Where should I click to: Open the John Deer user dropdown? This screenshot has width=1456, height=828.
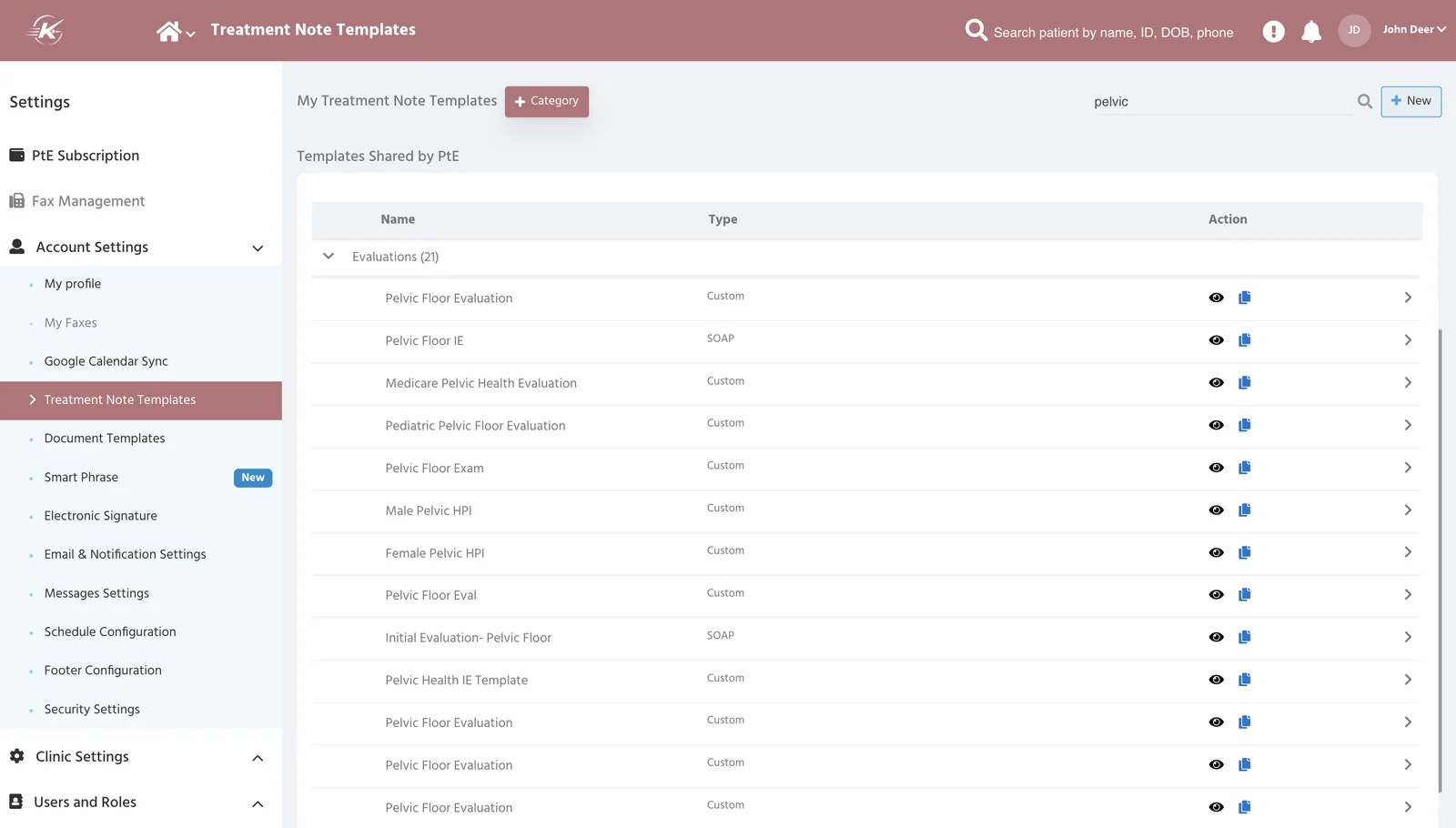tap(1414, 30)
